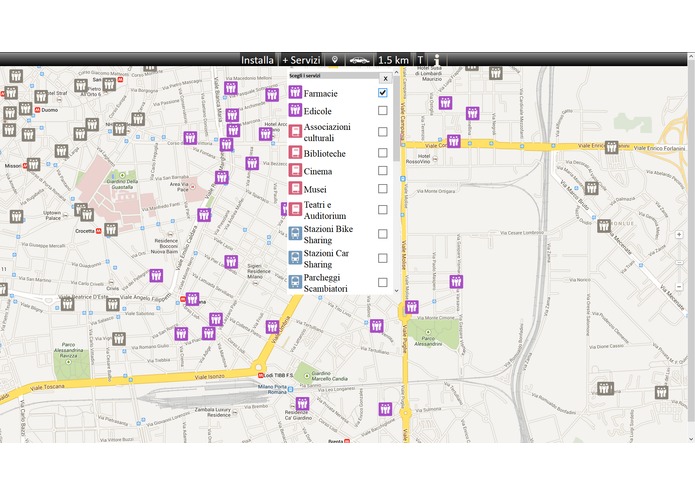Close the Scegli i servizi panel

click(x=386, y=78)
